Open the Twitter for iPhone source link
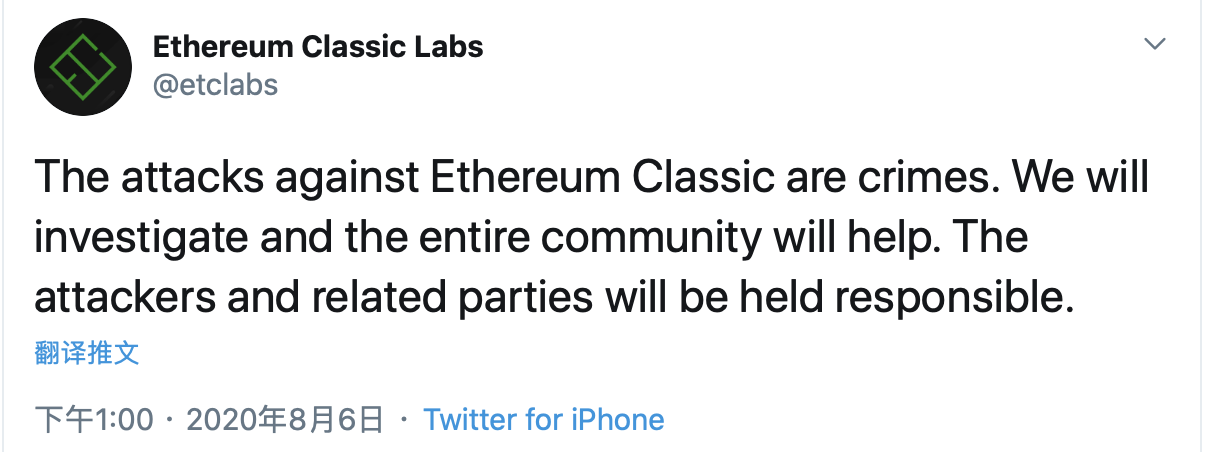1230x452 pixels. [x=544, y=419]
